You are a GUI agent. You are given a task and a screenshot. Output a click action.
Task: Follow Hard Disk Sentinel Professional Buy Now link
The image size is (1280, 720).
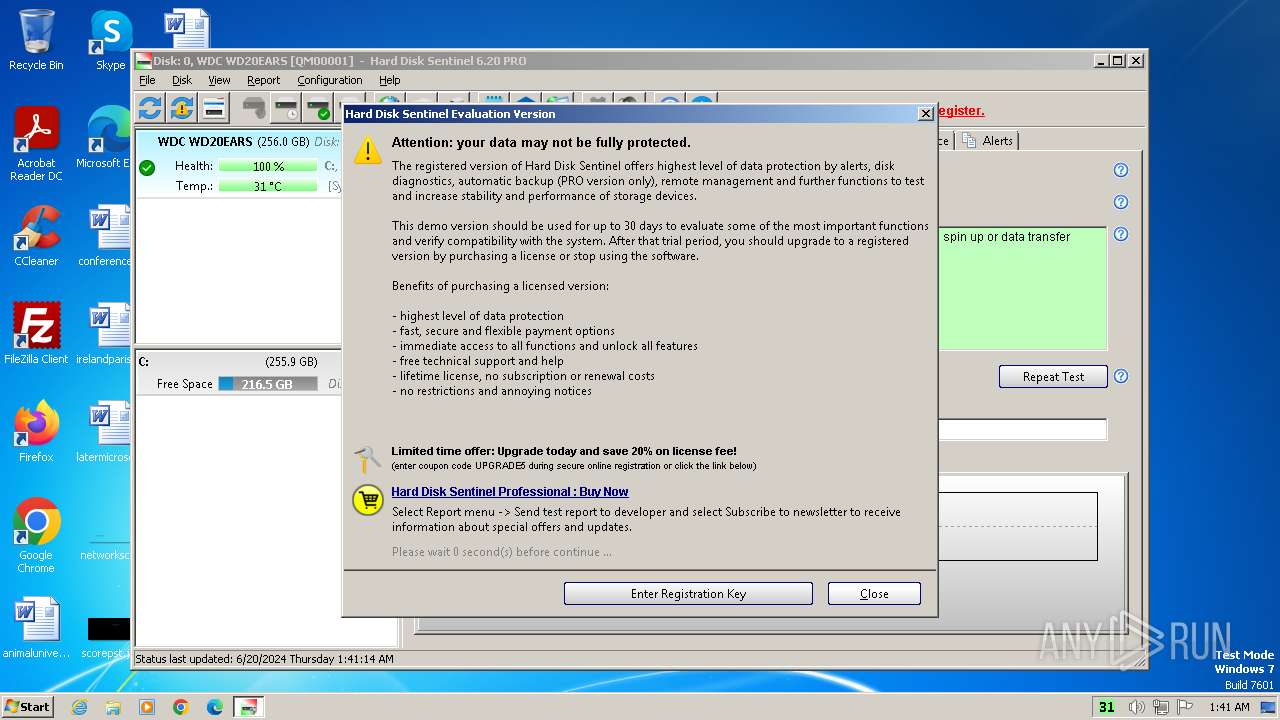click(x=510, y=492)
